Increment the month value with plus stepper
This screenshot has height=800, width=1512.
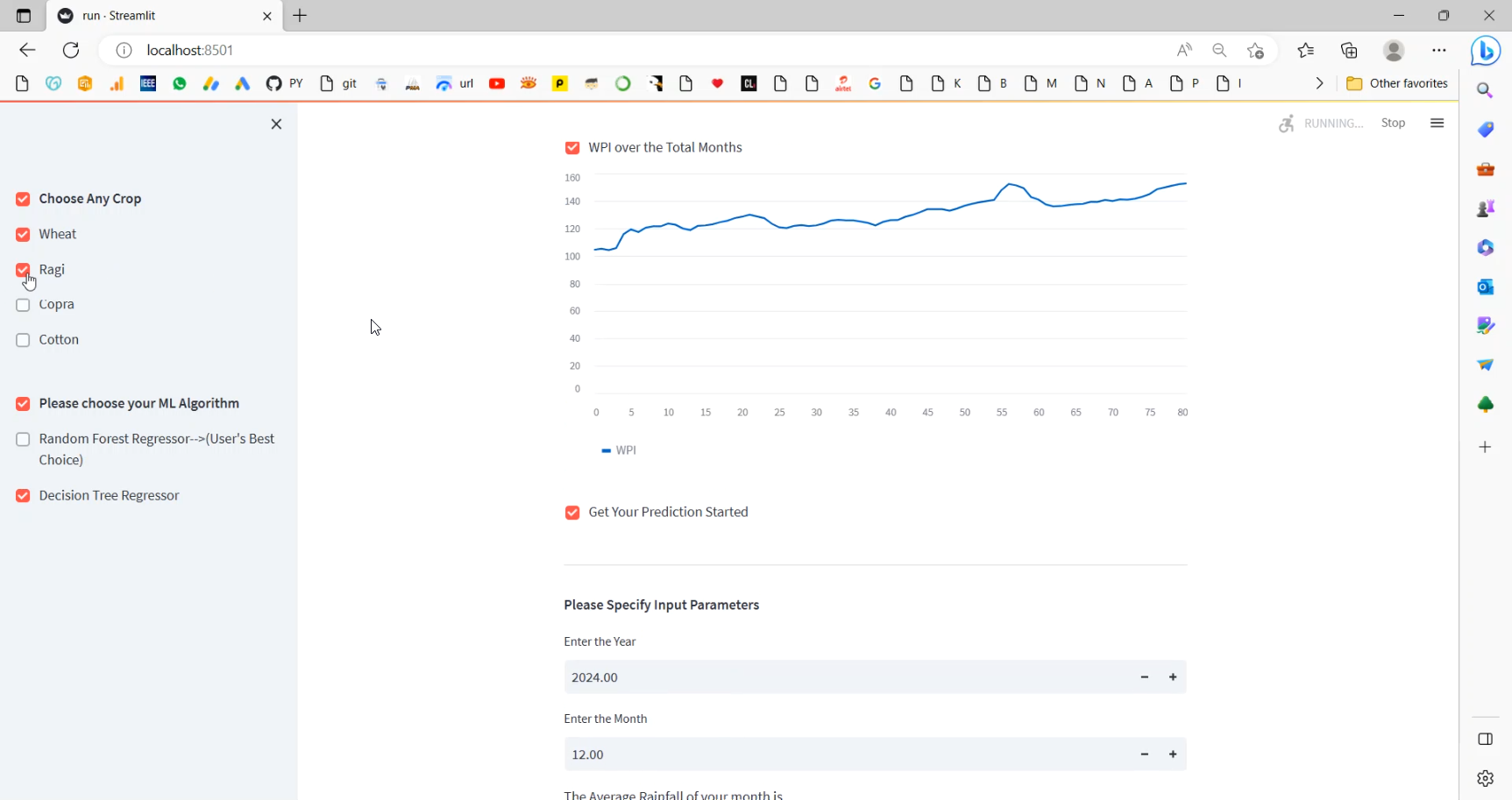[1173, 754]
